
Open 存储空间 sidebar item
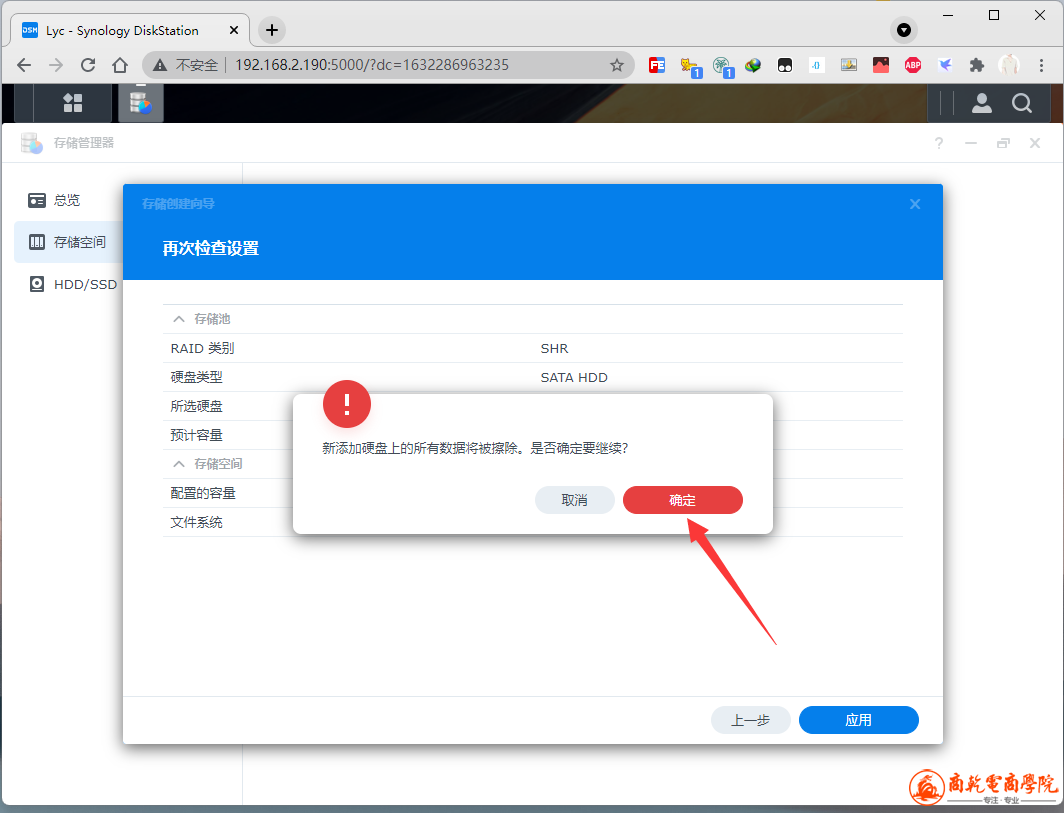click(x=79, y=242)
